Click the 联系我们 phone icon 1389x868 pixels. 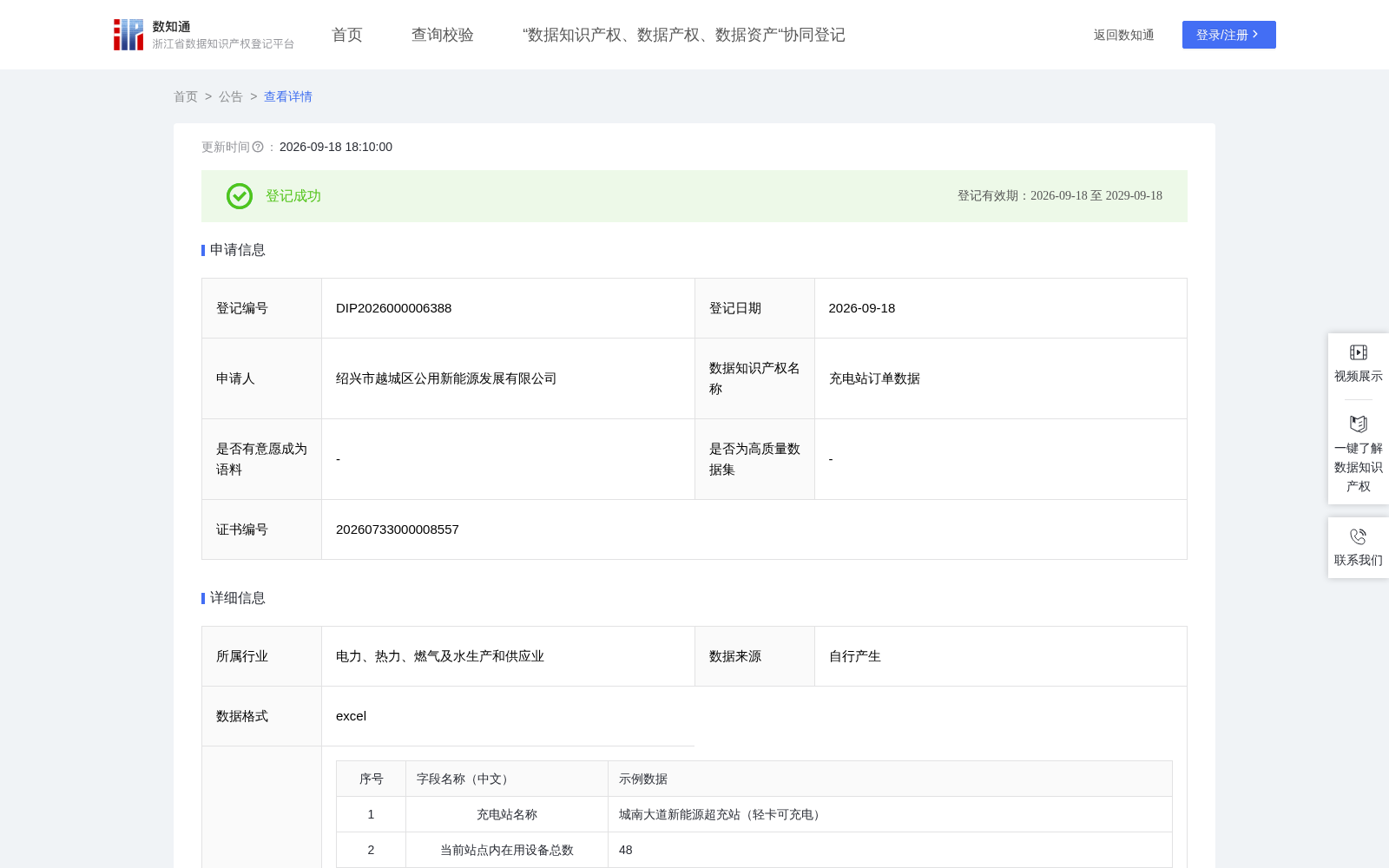tap(1359, 536)
